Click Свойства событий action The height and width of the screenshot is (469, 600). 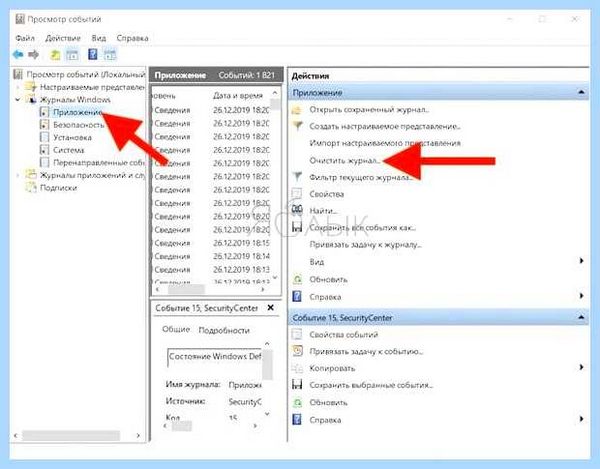[x=344, y=335]
